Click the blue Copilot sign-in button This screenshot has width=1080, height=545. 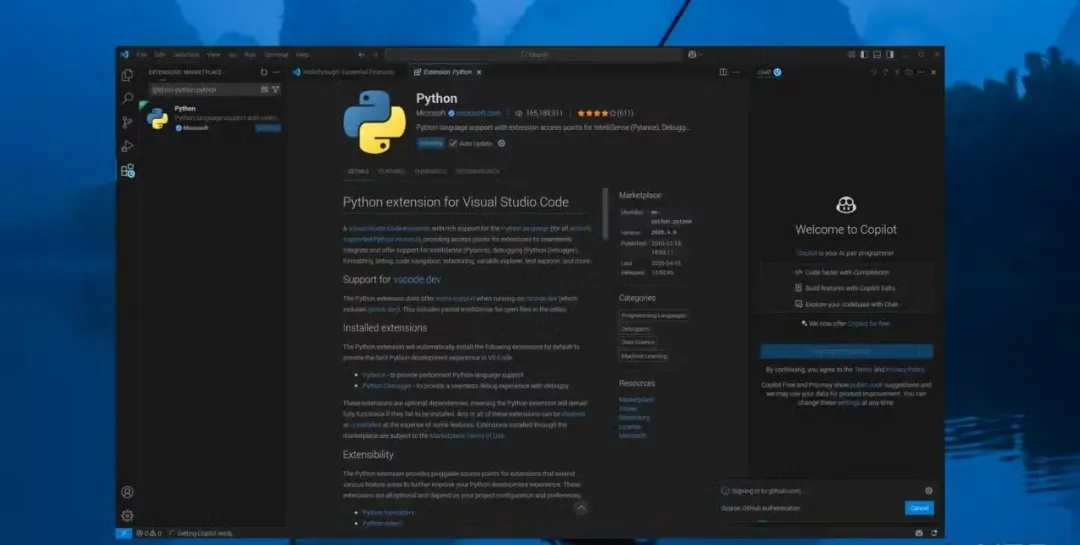coord(846,351)
